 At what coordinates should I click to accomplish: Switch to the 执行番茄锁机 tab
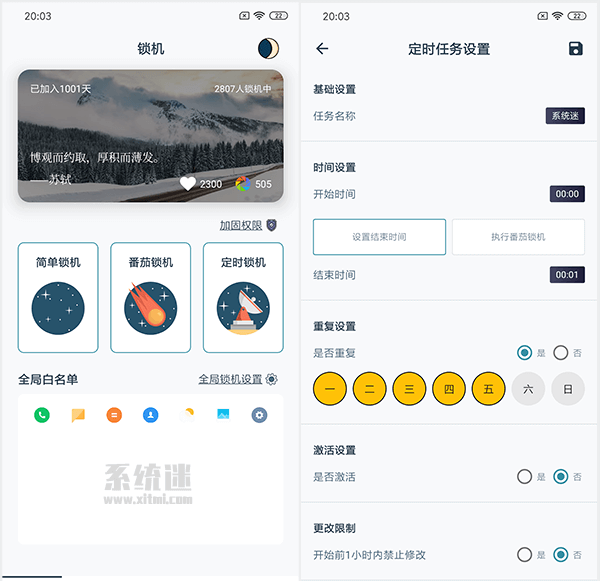(518, 237)
